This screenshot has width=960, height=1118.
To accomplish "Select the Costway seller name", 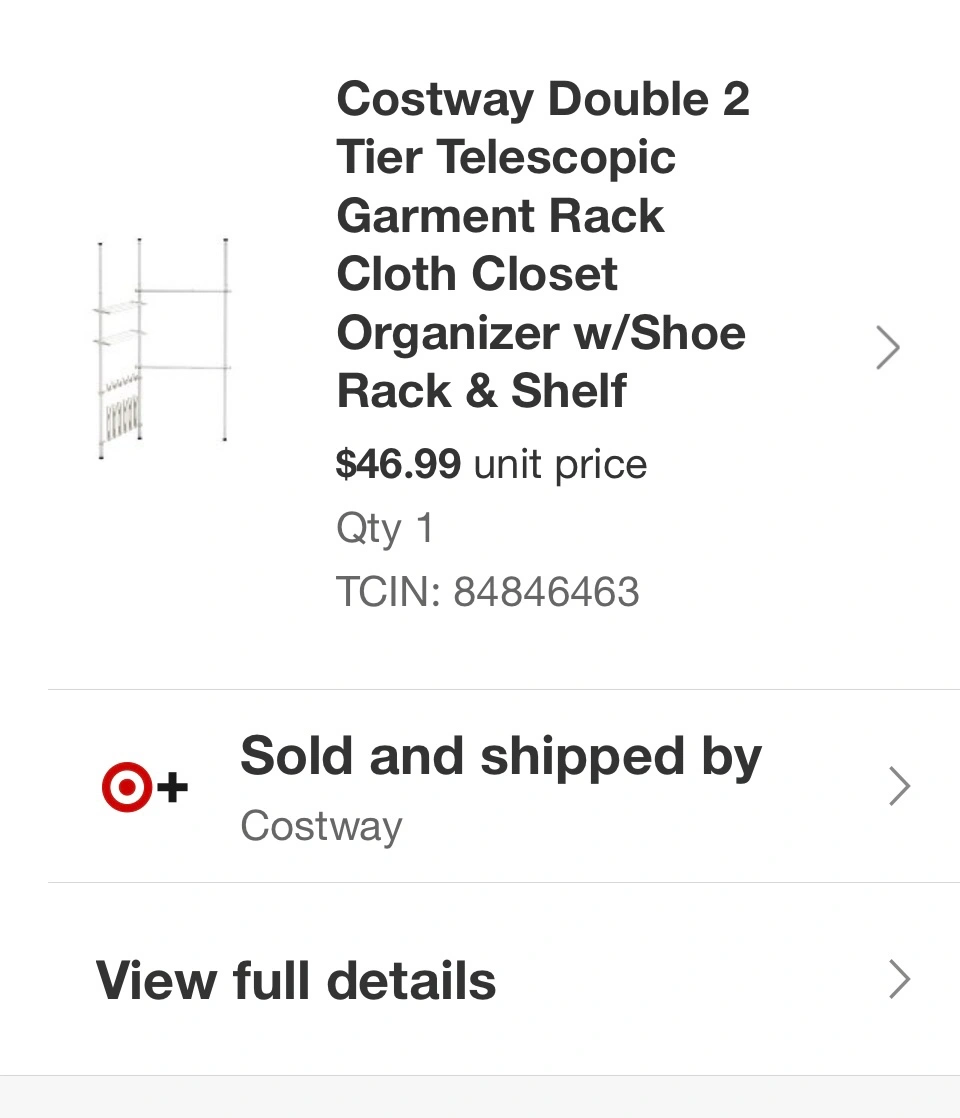I will pyautogui.click(x=321, y=826).
